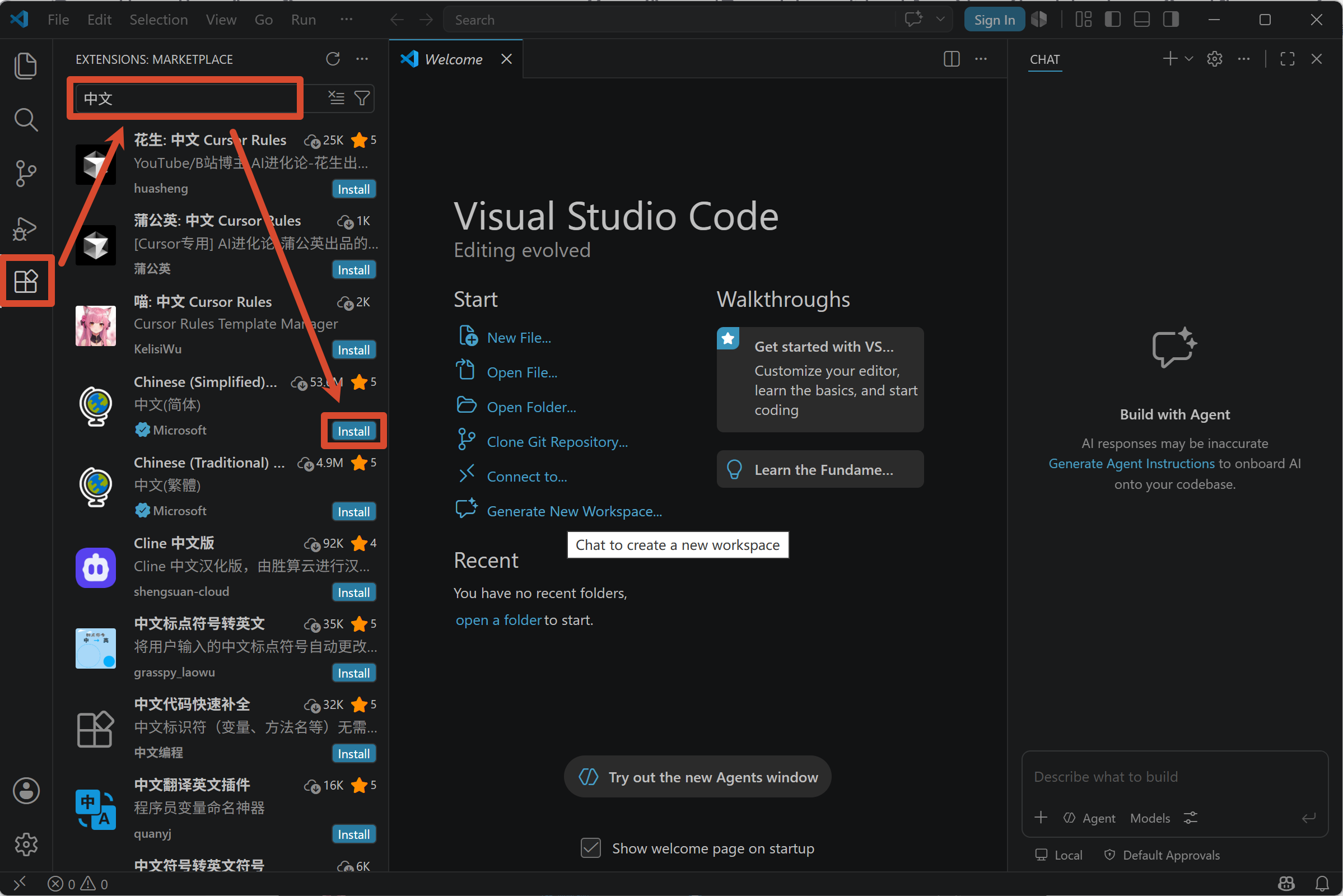
Task: Install Chinese (Traditional) language pack
Action: click(354, 511)
